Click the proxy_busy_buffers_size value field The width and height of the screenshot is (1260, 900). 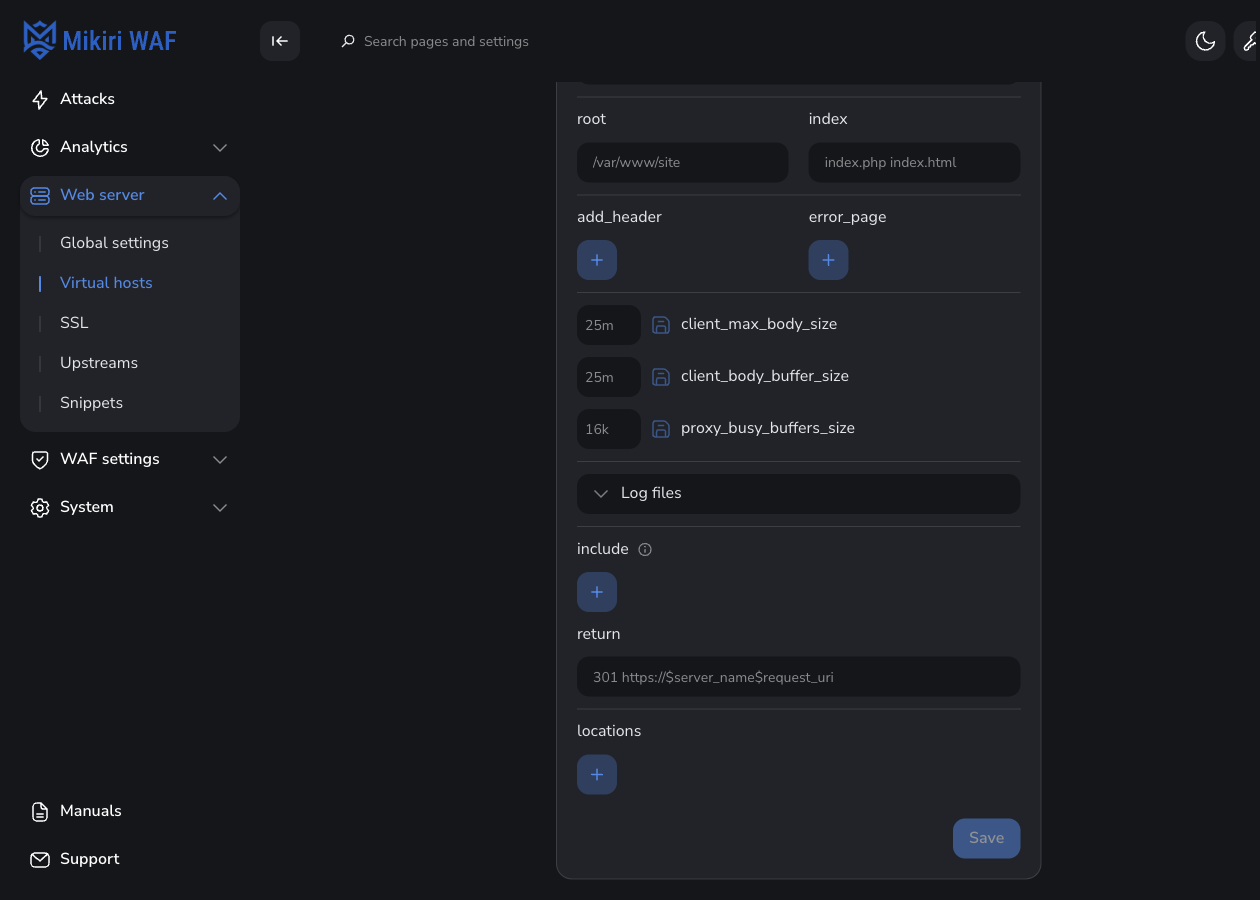click(609, 429)
